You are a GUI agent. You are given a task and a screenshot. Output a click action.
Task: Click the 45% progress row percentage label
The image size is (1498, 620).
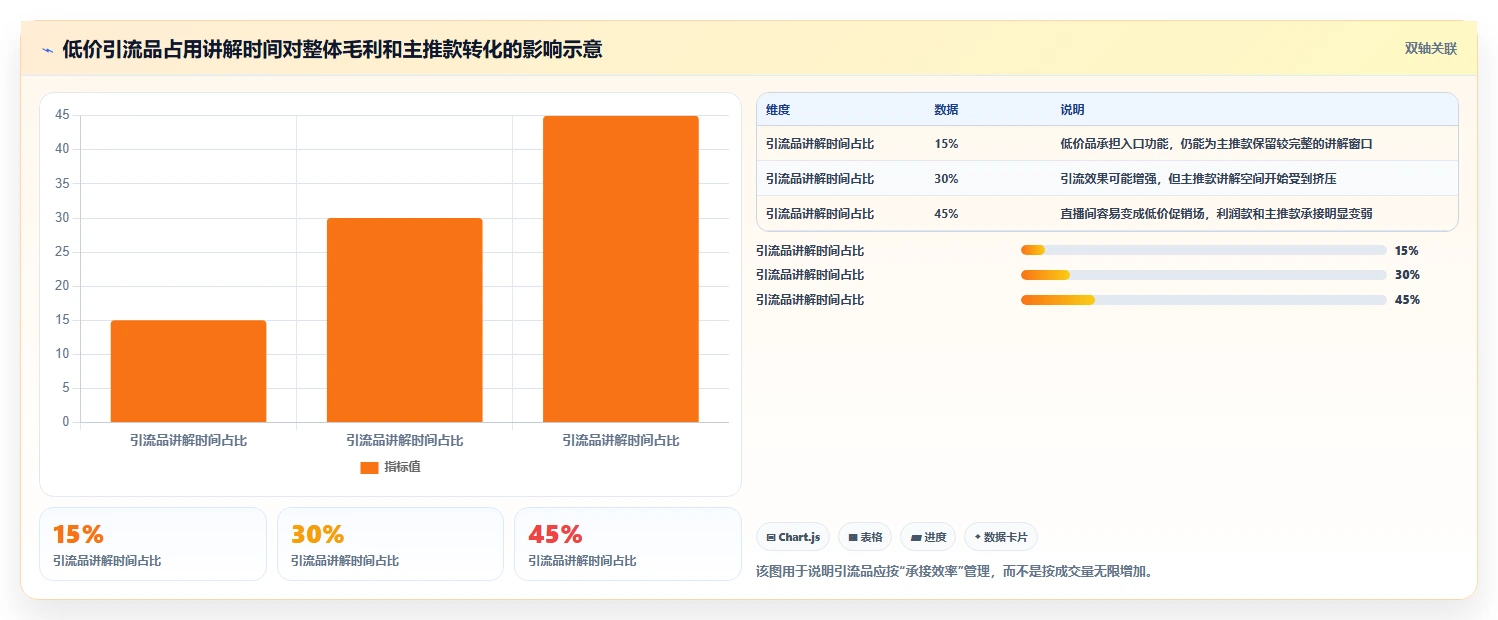click(1407, 300)
